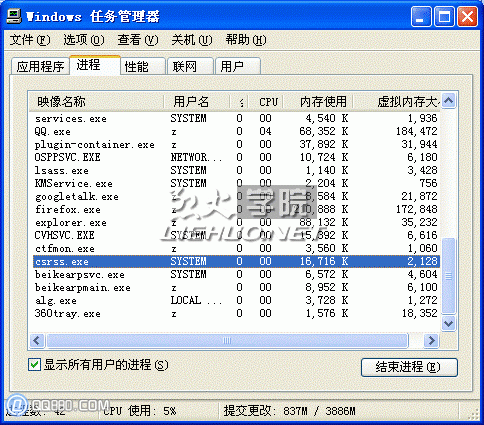484x425 pixels.
Task: Sort by 虚拟内存大小 column header
Action: [x=397, y=102]
